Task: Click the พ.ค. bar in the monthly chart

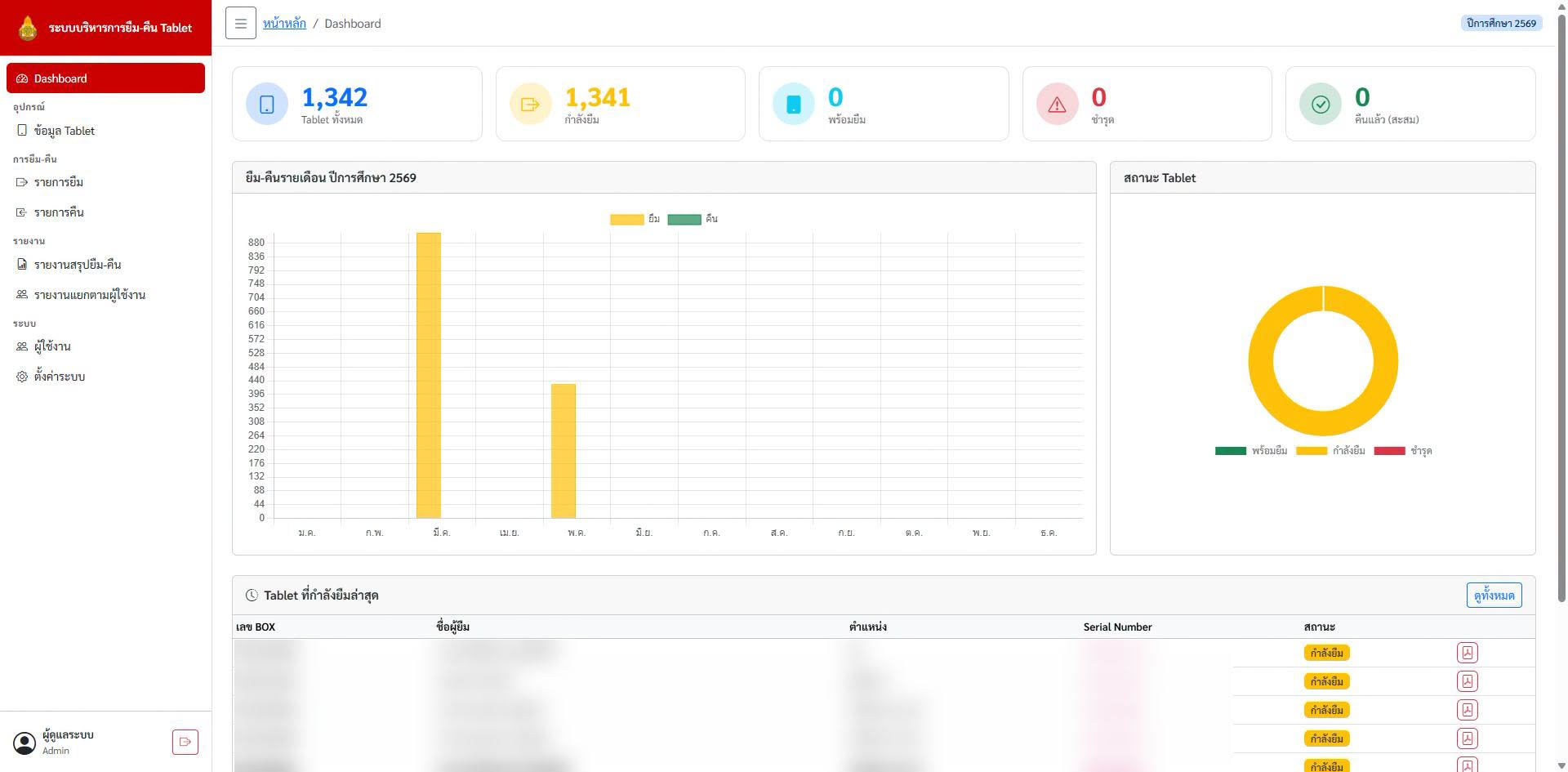Action: point(563,451)
